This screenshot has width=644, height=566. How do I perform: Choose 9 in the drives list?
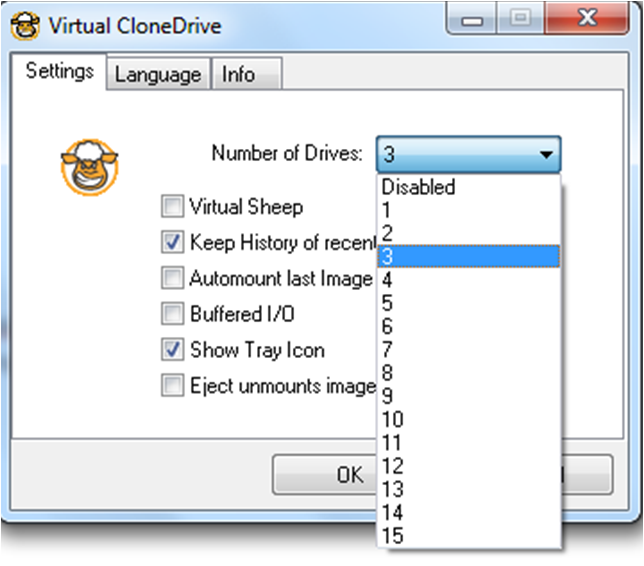tap(469, 396)
